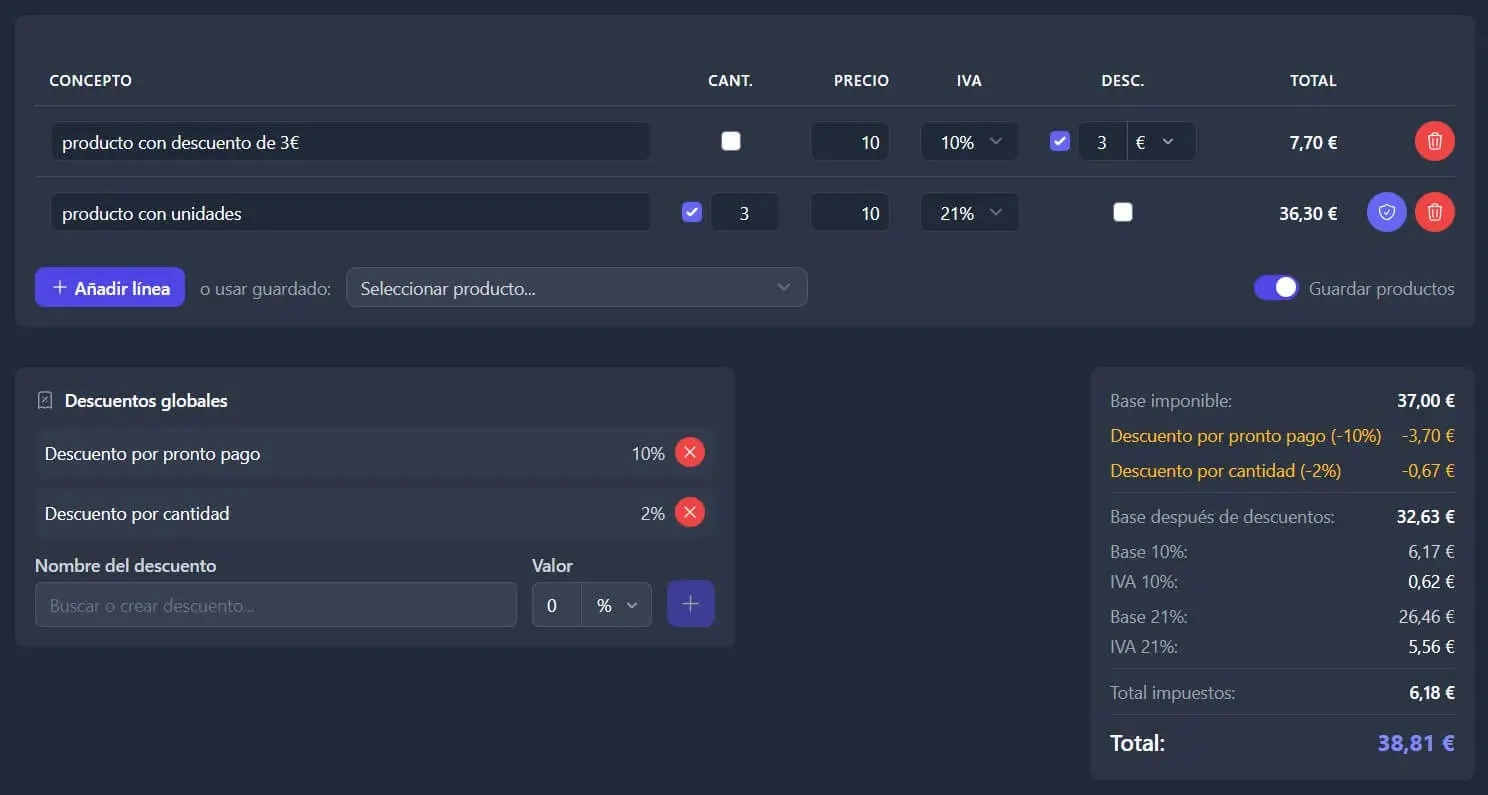Click the plus button to add global discount
Image resolution: width=1488 pixels, height=795 pixels.
point(690,604)
